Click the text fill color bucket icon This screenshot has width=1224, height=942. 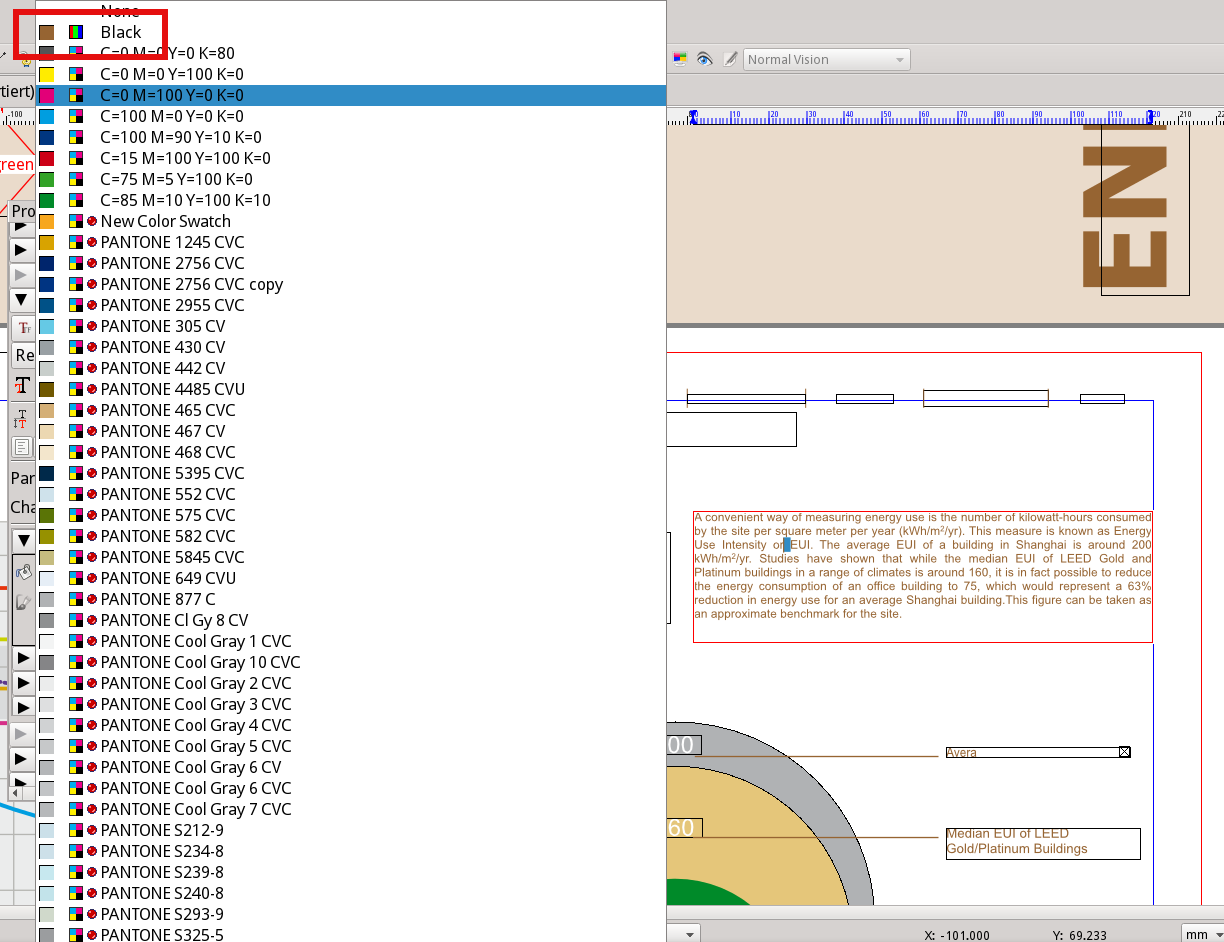23,572
